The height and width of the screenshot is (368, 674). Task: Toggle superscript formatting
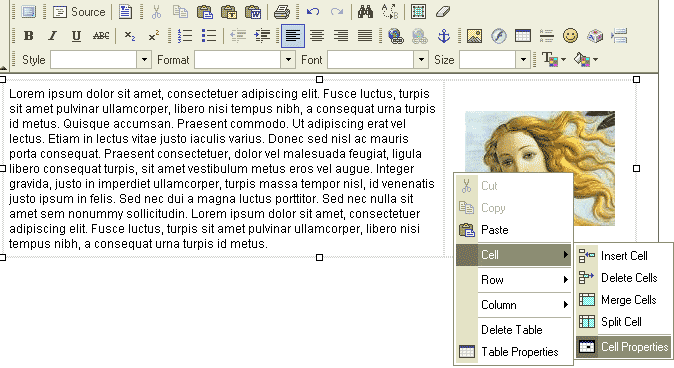point(153,36)
